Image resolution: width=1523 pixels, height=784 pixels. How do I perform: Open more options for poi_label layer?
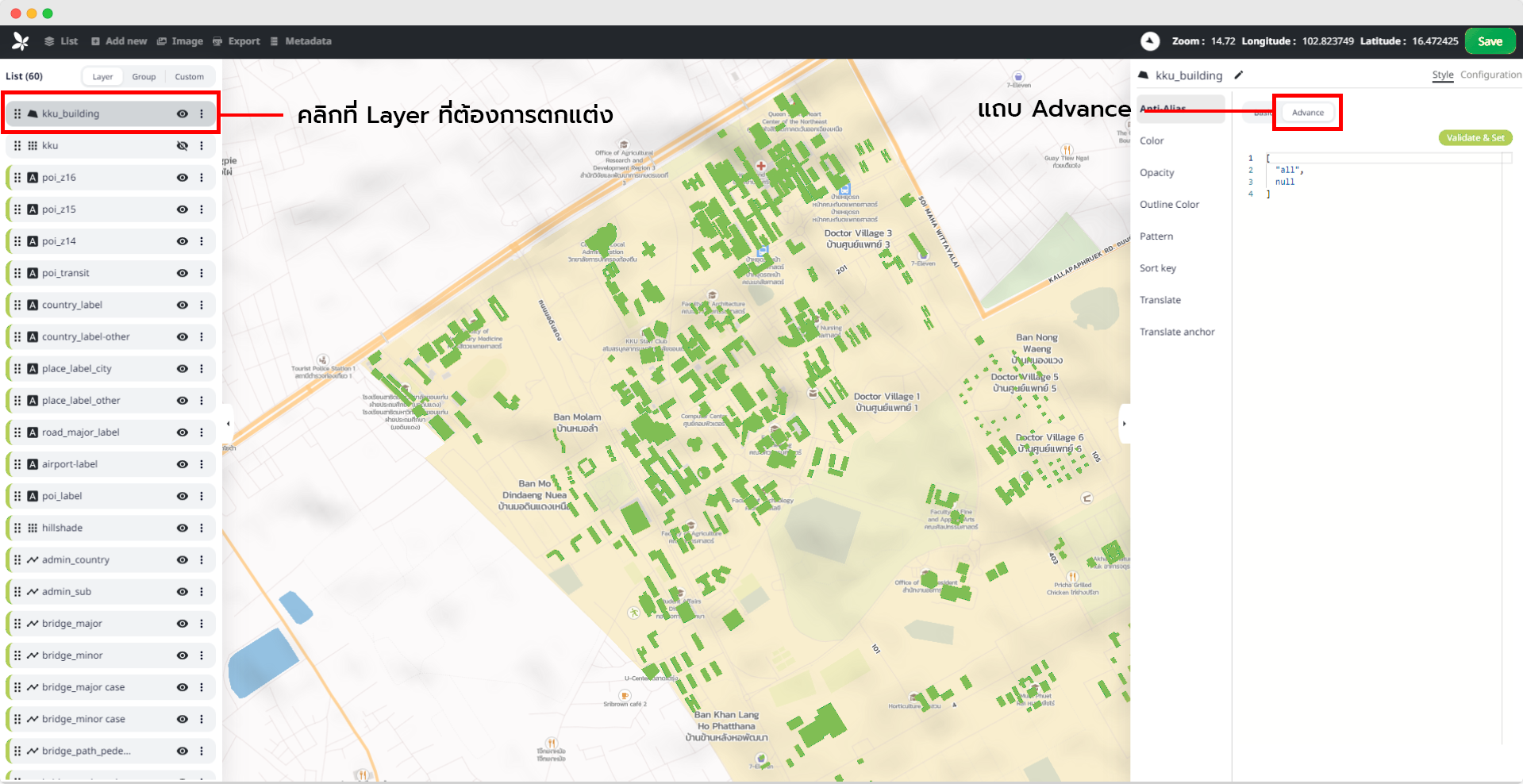coord(202,496)
